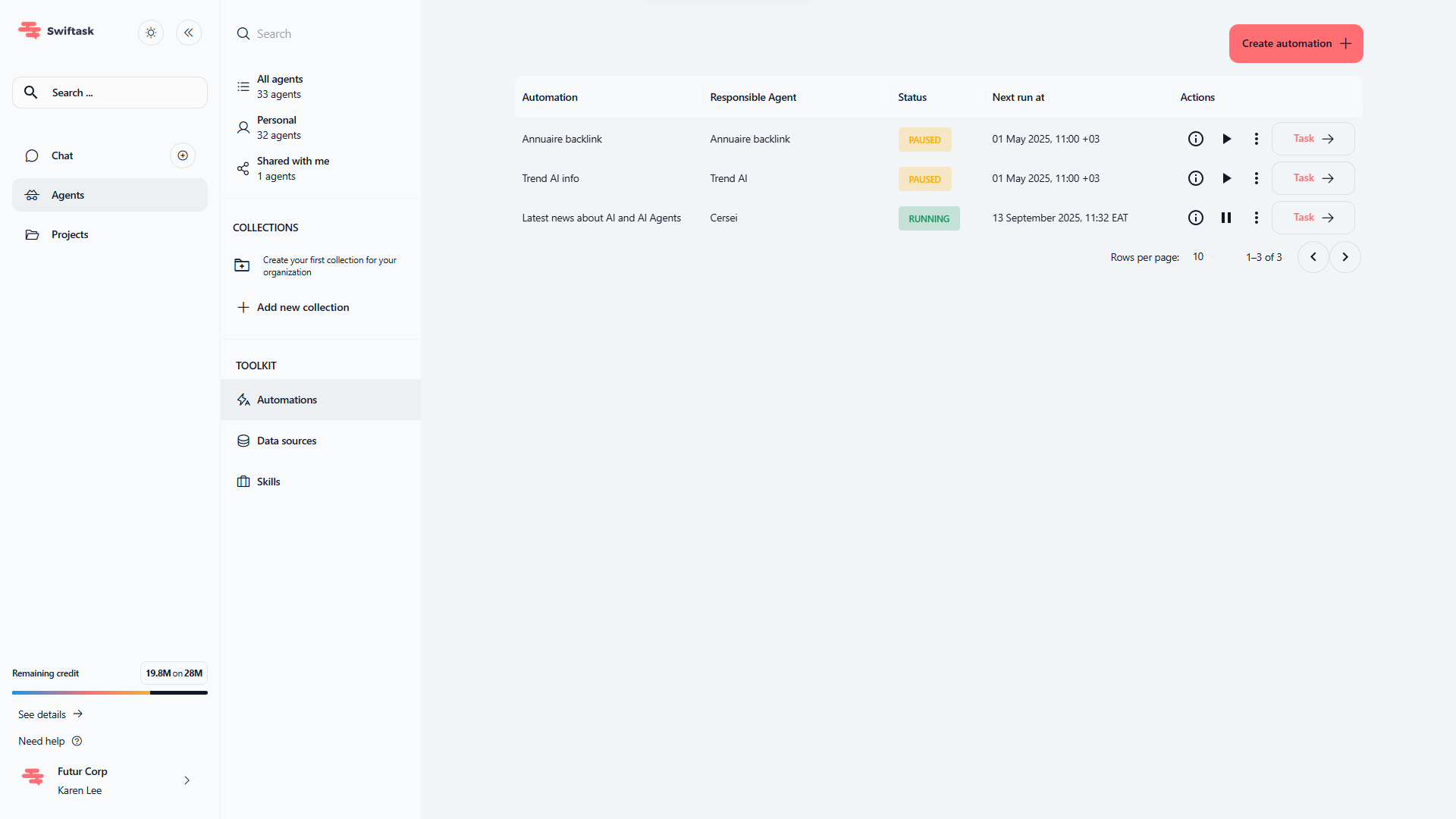Go to Projects in the sidebar
This screenshot has width=1456, height=819.
[x=70, y=234]
